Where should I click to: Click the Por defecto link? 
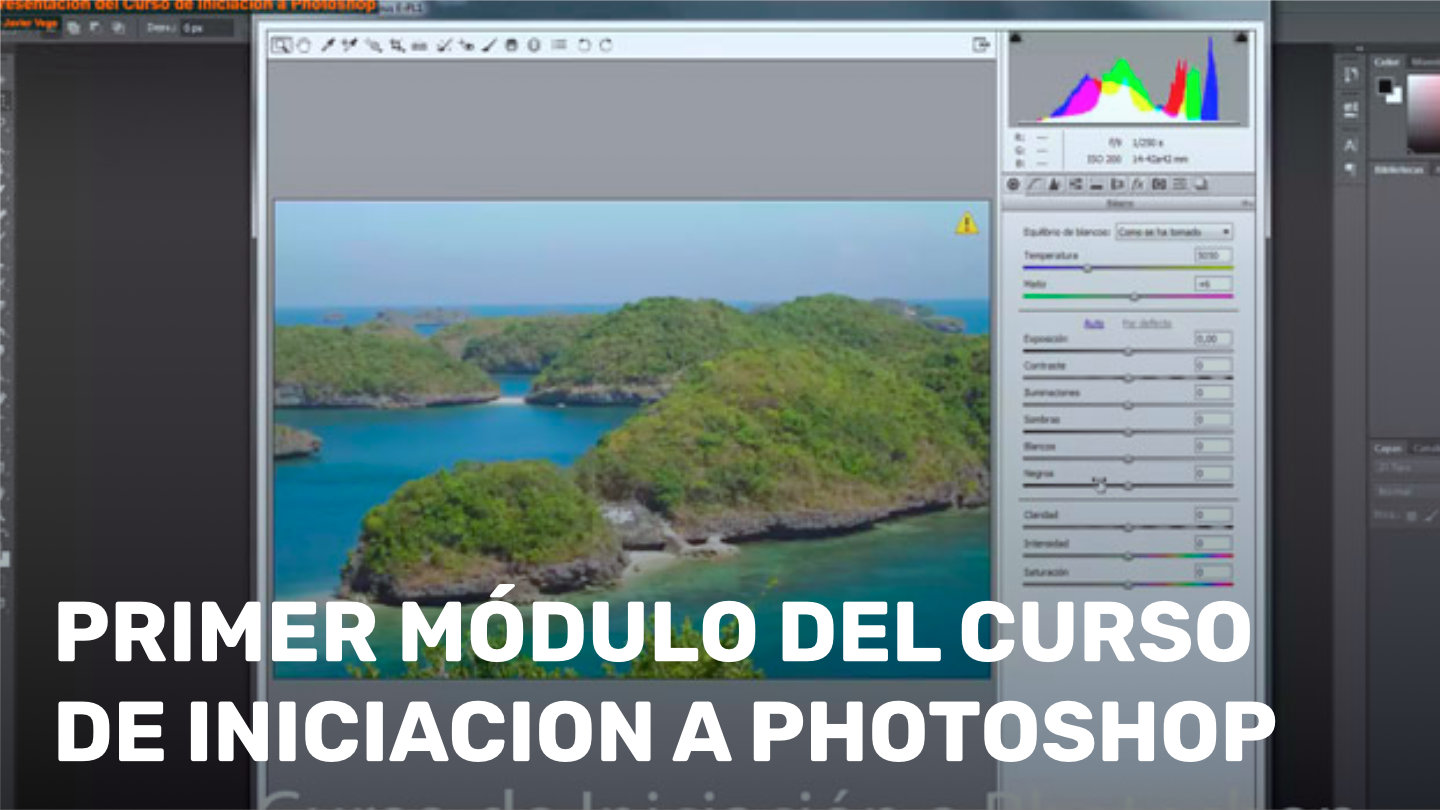point(1146,323)
